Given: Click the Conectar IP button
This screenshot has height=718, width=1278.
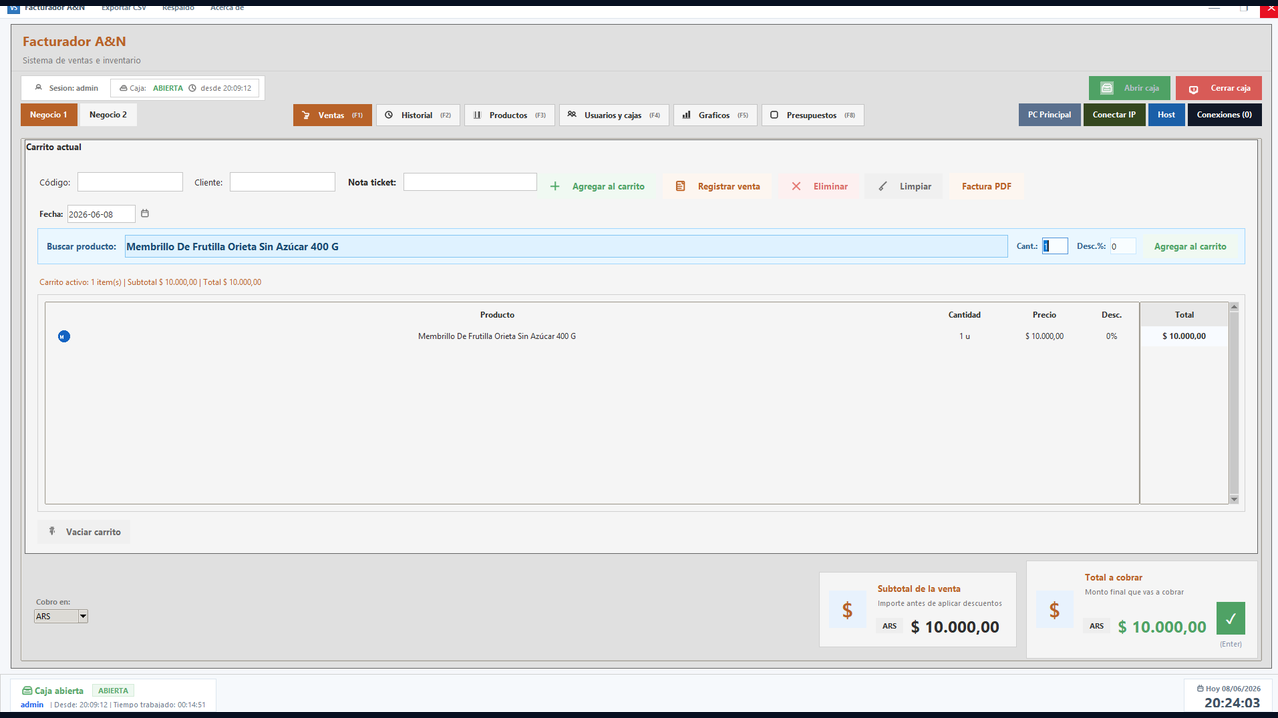Looking at the screenshot, I should tap(1114, 115).
